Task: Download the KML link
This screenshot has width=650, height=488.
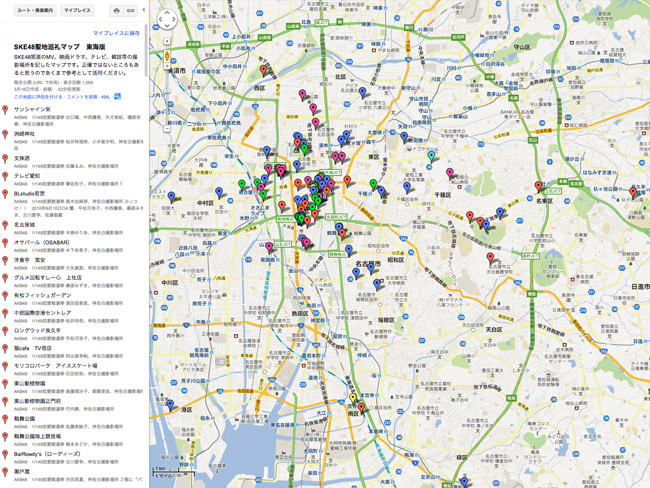Action: [x=106, y=97]
